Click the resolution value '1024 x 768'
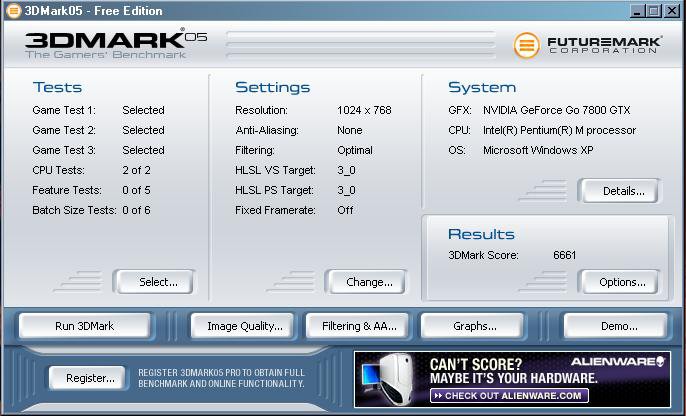Screen dimensions: 686x416 tap(364, 110)
